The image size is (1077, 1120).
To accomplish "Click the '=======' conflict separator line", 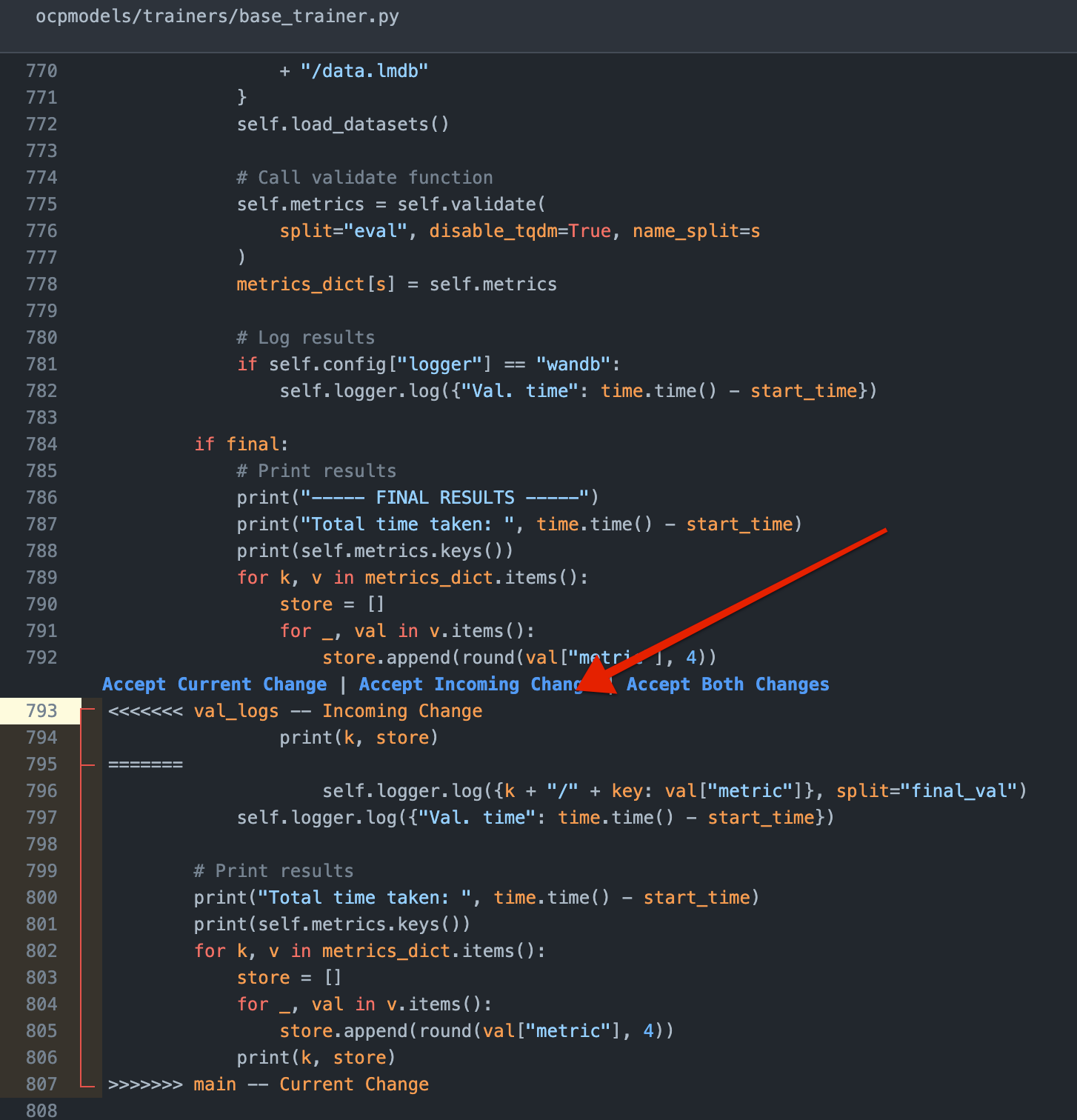I will coord(145,764).
